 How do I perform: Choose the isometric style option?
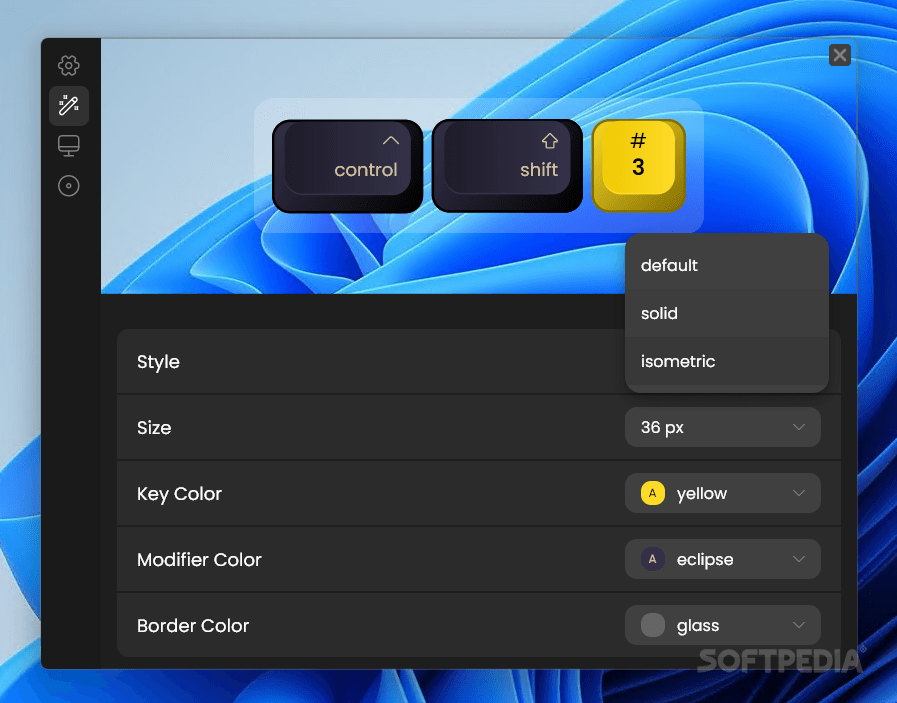tap(727, 362)
